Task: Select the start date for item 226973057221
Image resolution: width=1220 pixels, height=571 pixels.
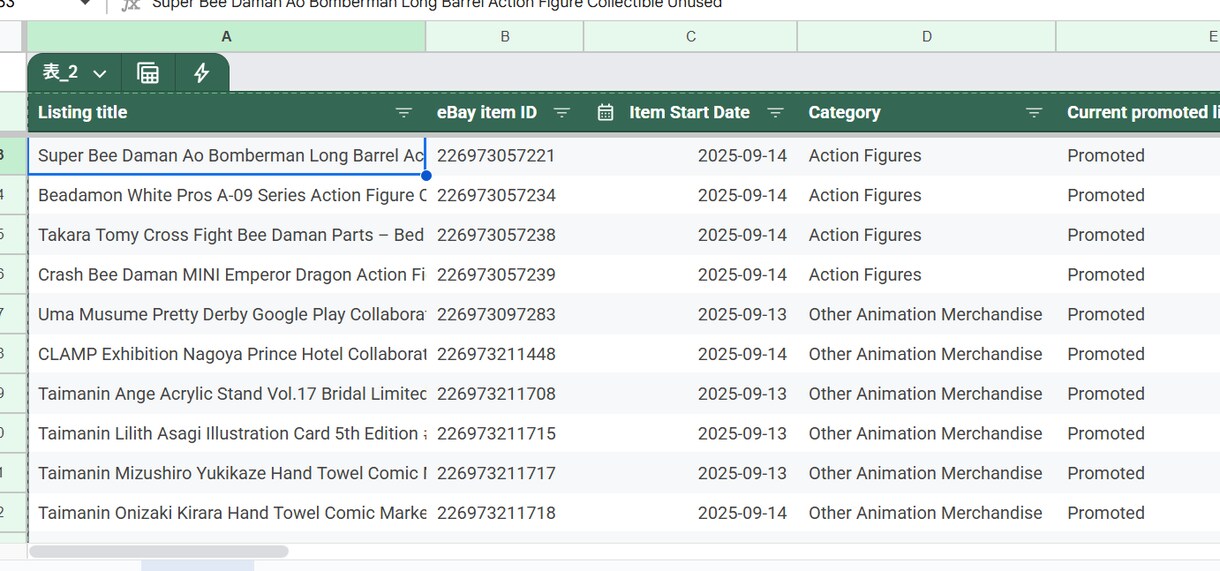Action: pyautogui.click(x=691, y=156)
